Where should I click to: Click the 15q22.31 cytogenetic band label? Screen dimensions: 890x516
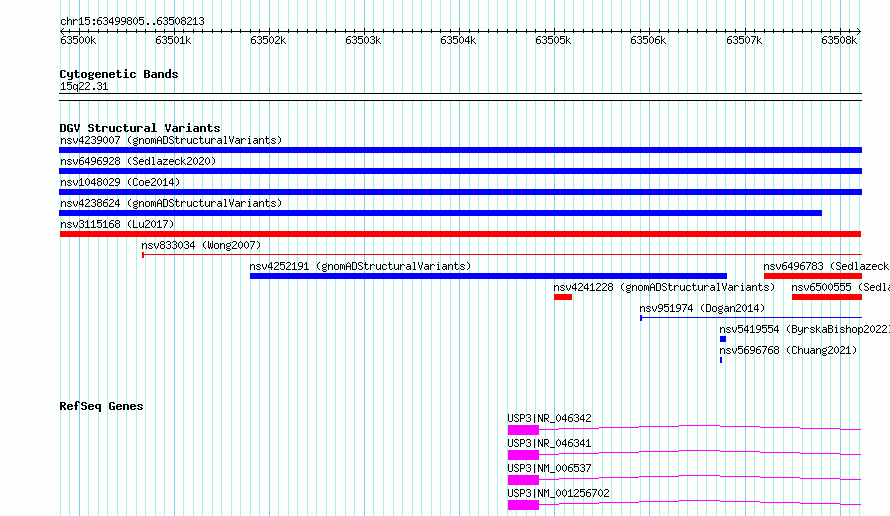(84, 86)
